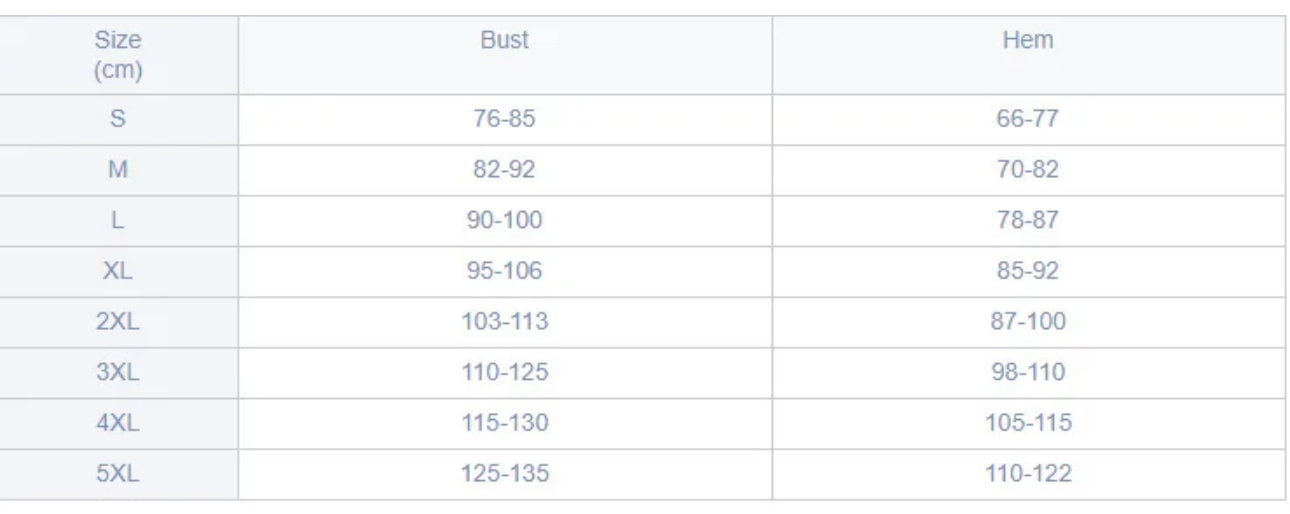Click the 103-113 bust value for 2XL
This screenshot has height=514, width=1290.
(x=504, y=321)
